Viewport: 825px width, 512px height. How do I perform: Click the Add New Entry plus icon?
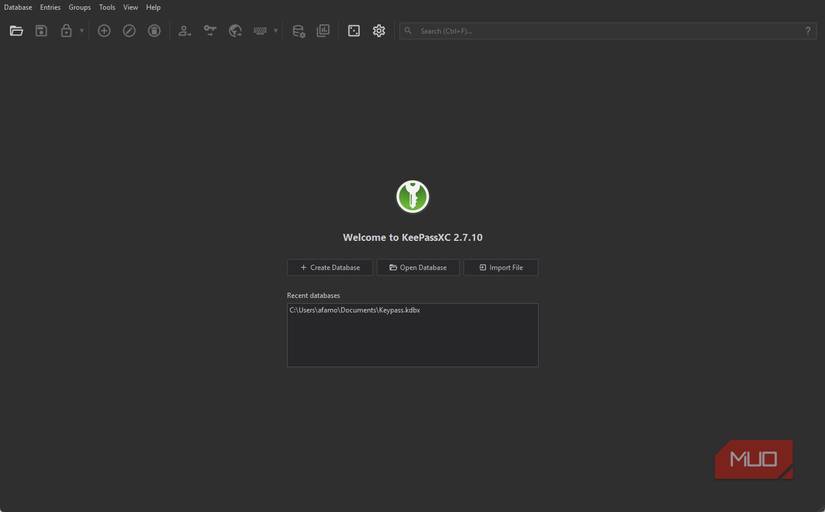[104, 31]
